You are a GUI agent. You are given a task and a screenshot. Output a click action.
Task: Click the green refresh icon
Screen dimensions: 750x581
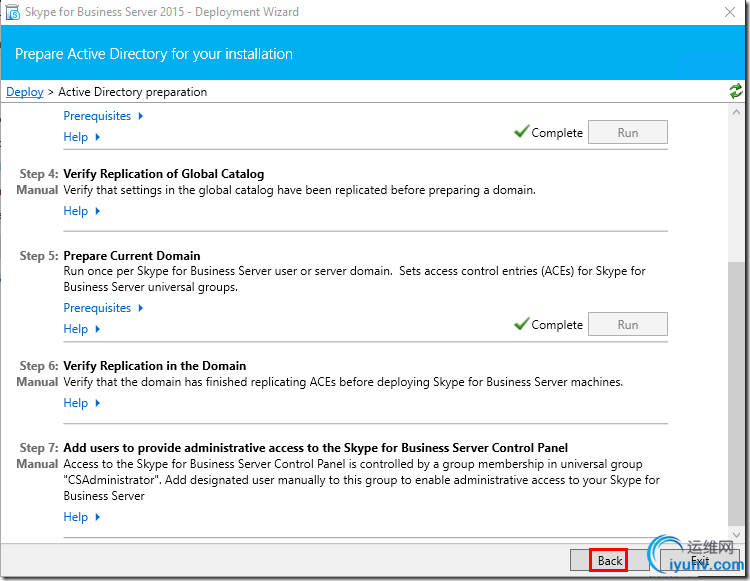click(736, 91)
